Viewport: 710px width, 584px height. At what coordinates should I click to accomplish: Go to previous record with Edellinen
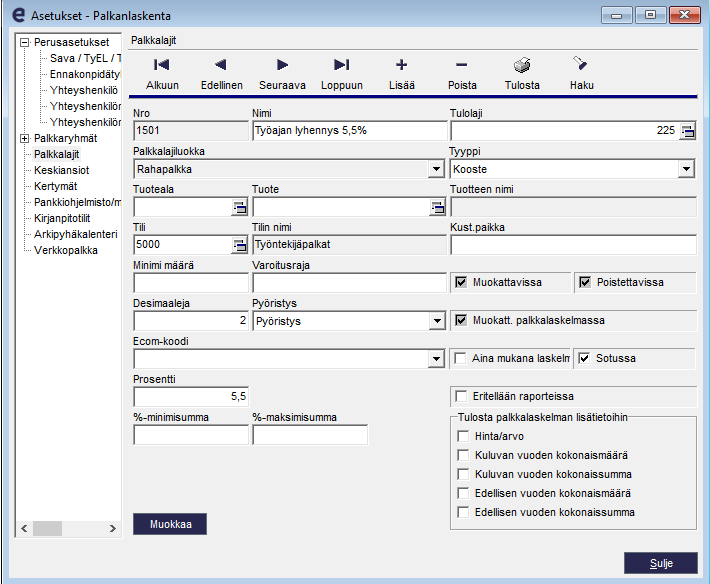coord(221,73)
